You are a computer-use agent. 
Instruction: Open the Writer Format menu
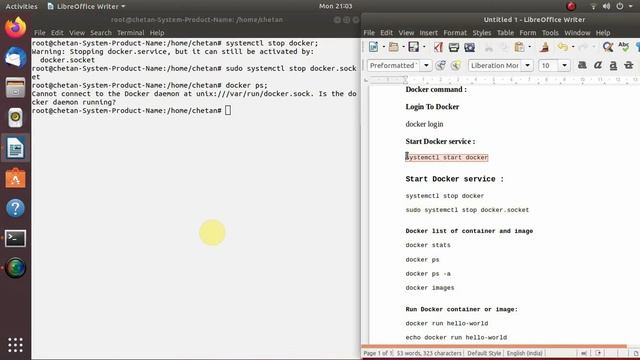455,33
